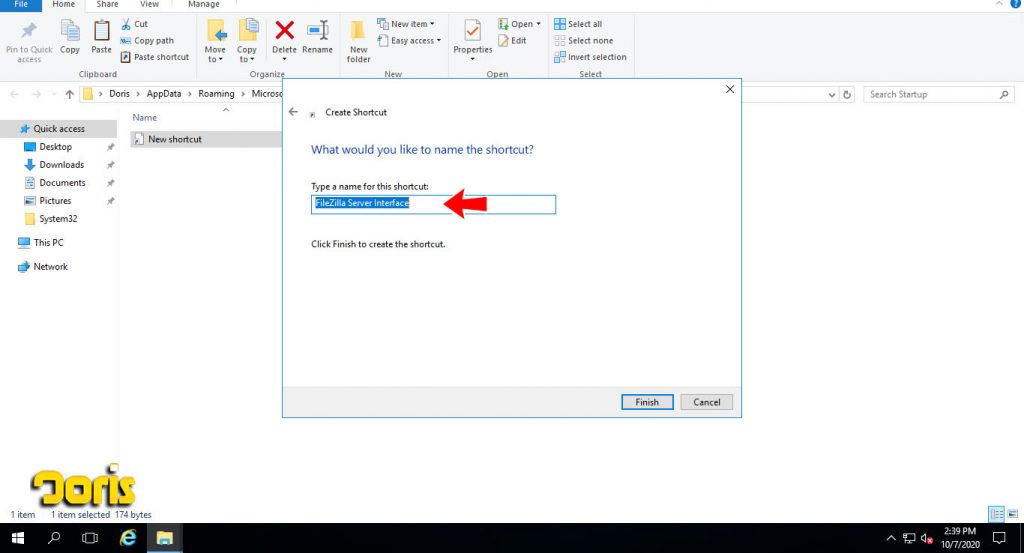
Task: Launch Internet Explorer from the taskbar
Action: pyautogui.click(x=127, y=538)
